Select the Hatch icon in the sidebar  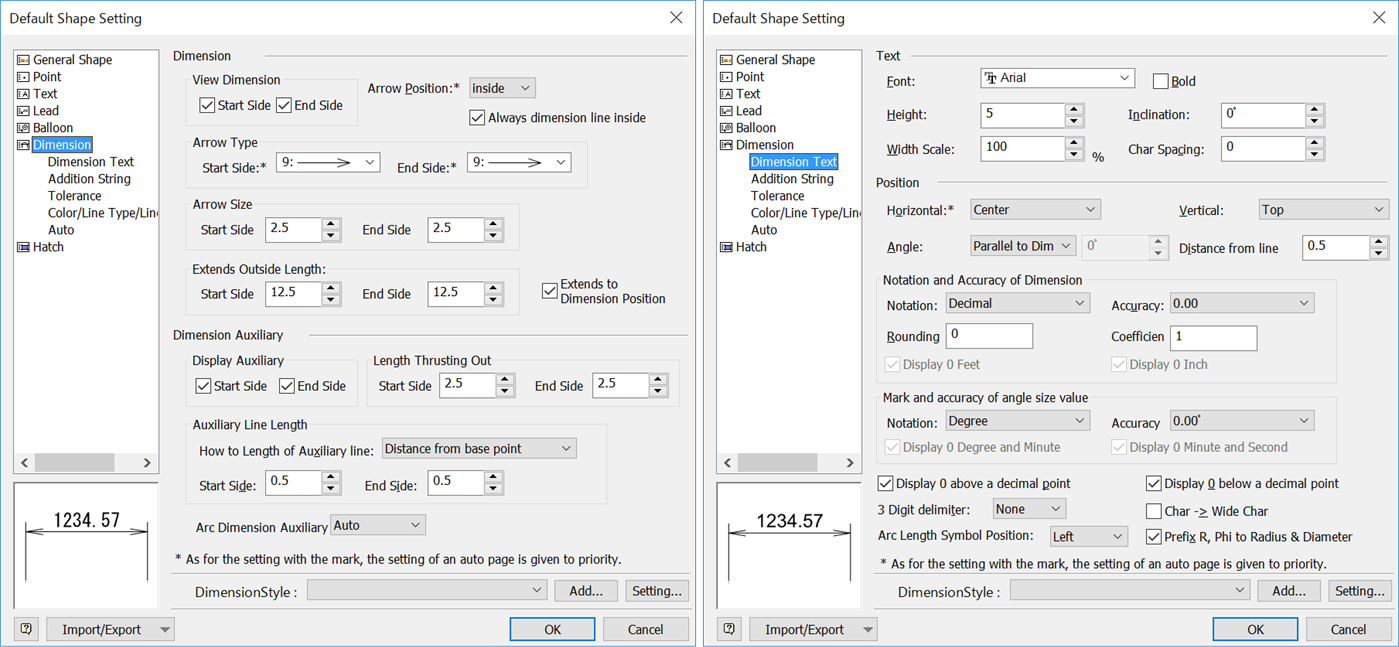(24, 247)
